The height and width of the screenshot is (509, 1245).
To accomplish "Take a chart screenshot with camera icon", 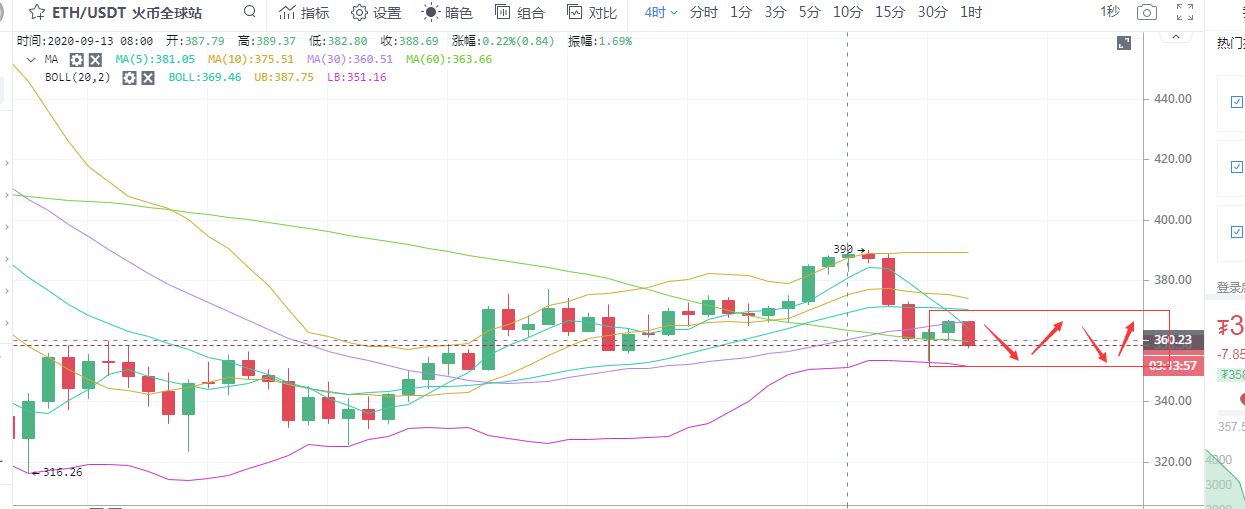I will coord(1146,13).
